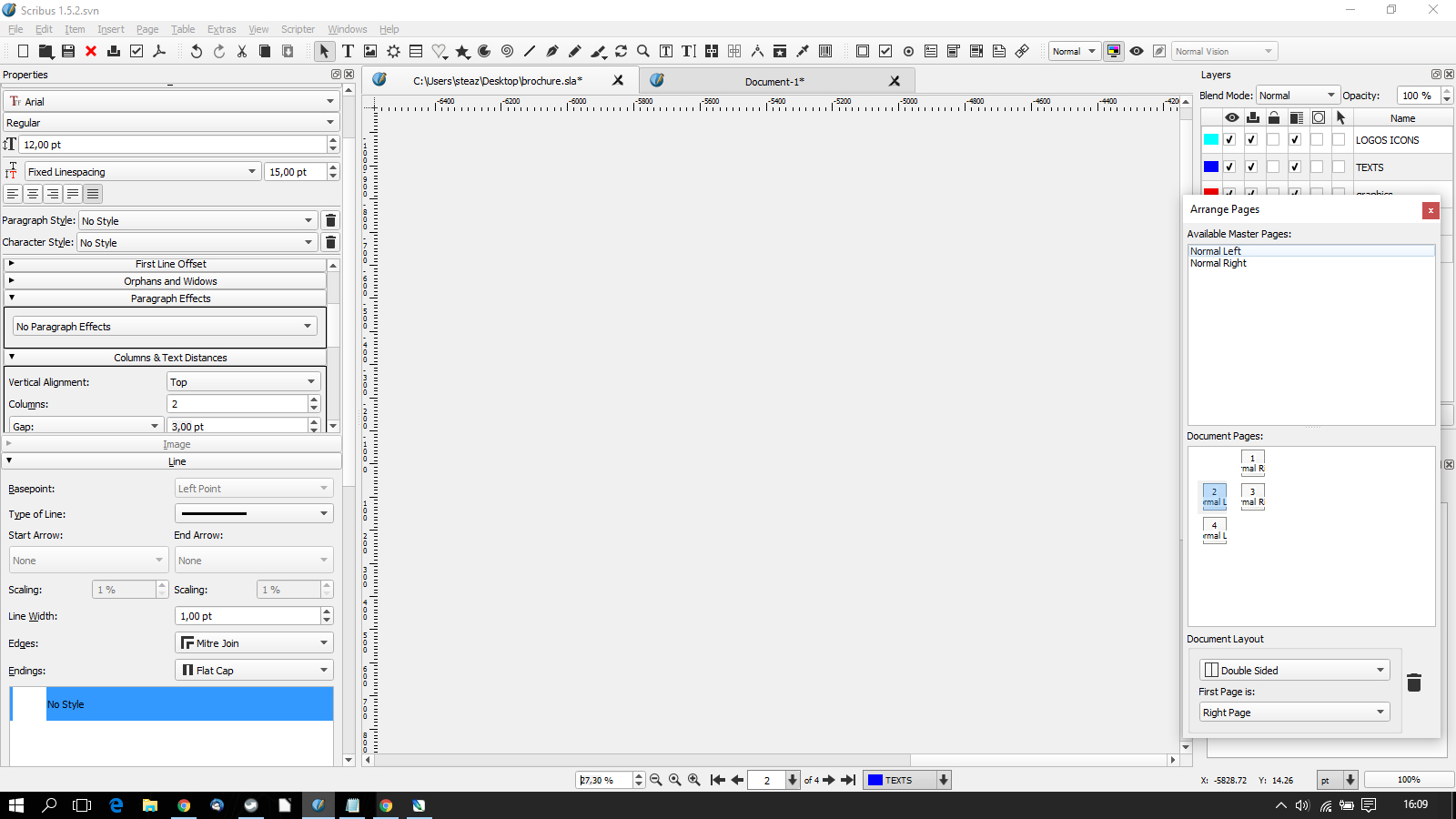
Task: Click the blue TEXTS layer color swatch
Action: [x=1211, y=167]
